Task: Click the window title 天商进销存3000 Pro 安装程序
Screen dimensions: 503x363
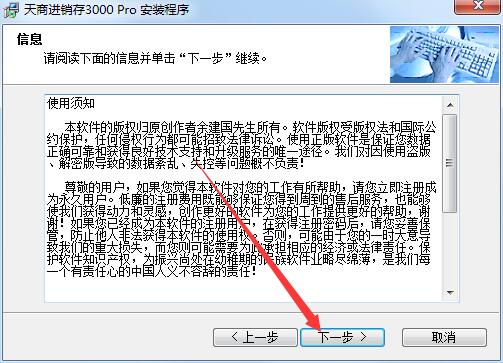Action: pyautogui.click(x=106, y=9)
